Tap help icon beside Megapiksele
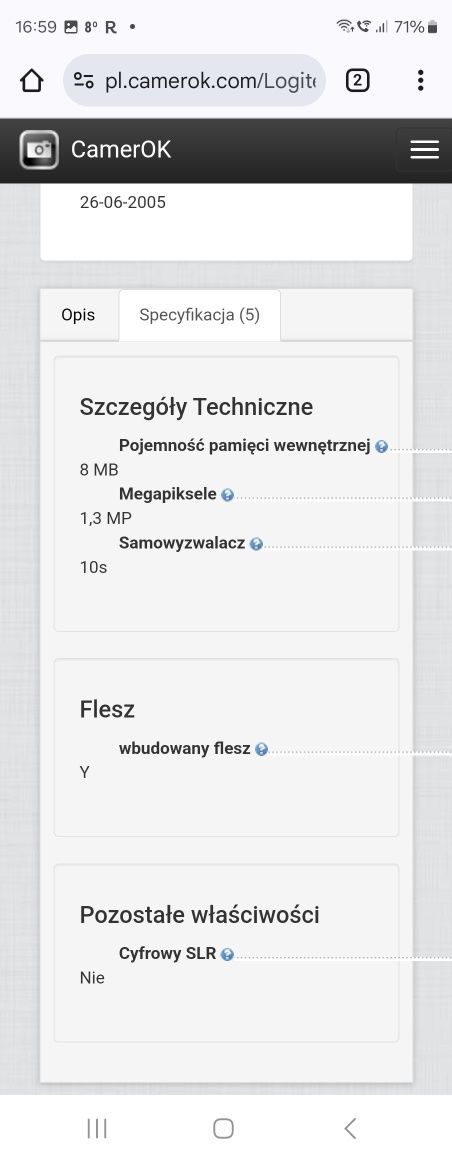Screen dimensions: 452x1158 227,495
